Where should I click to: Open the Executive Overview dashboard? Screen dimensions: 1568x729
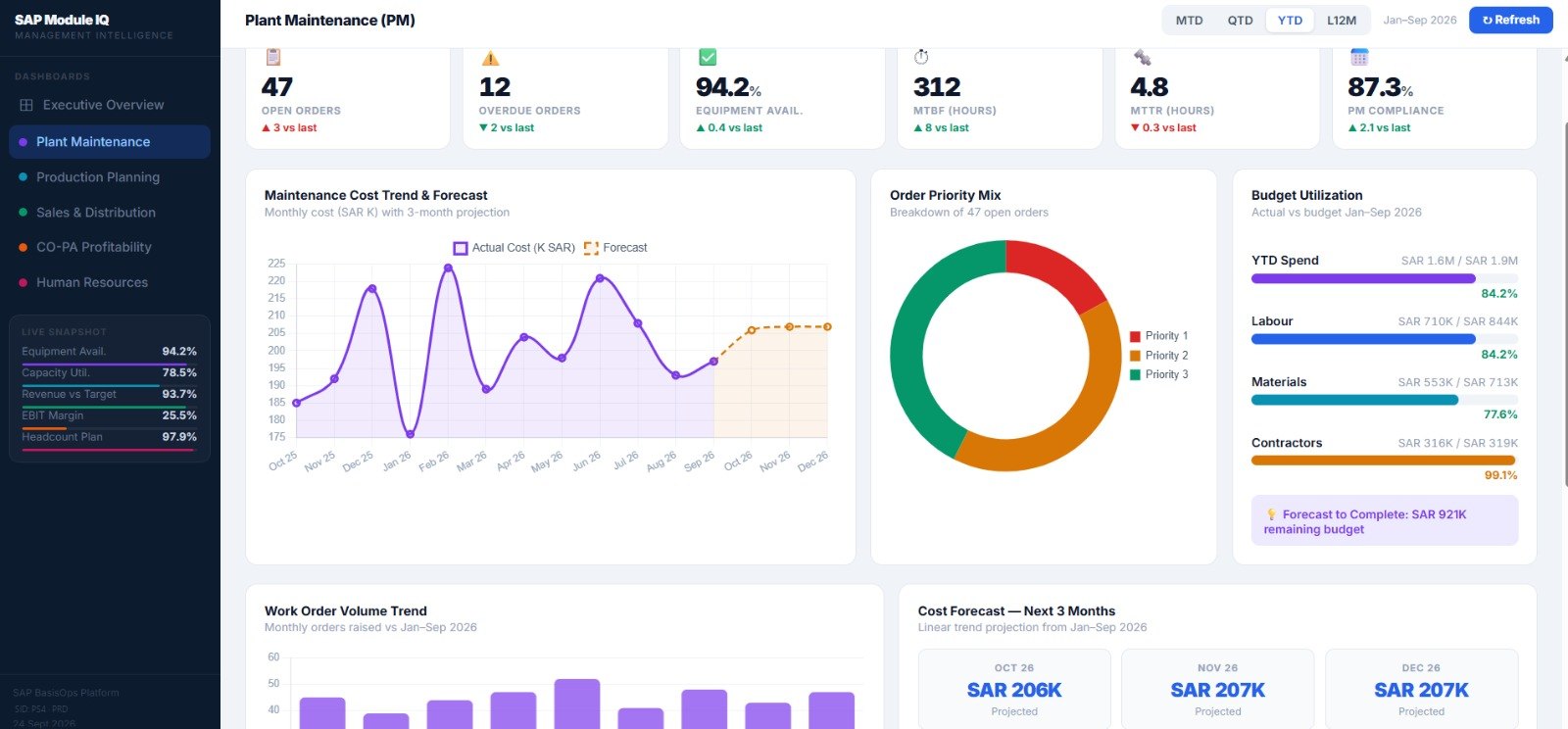pos(110,105)
